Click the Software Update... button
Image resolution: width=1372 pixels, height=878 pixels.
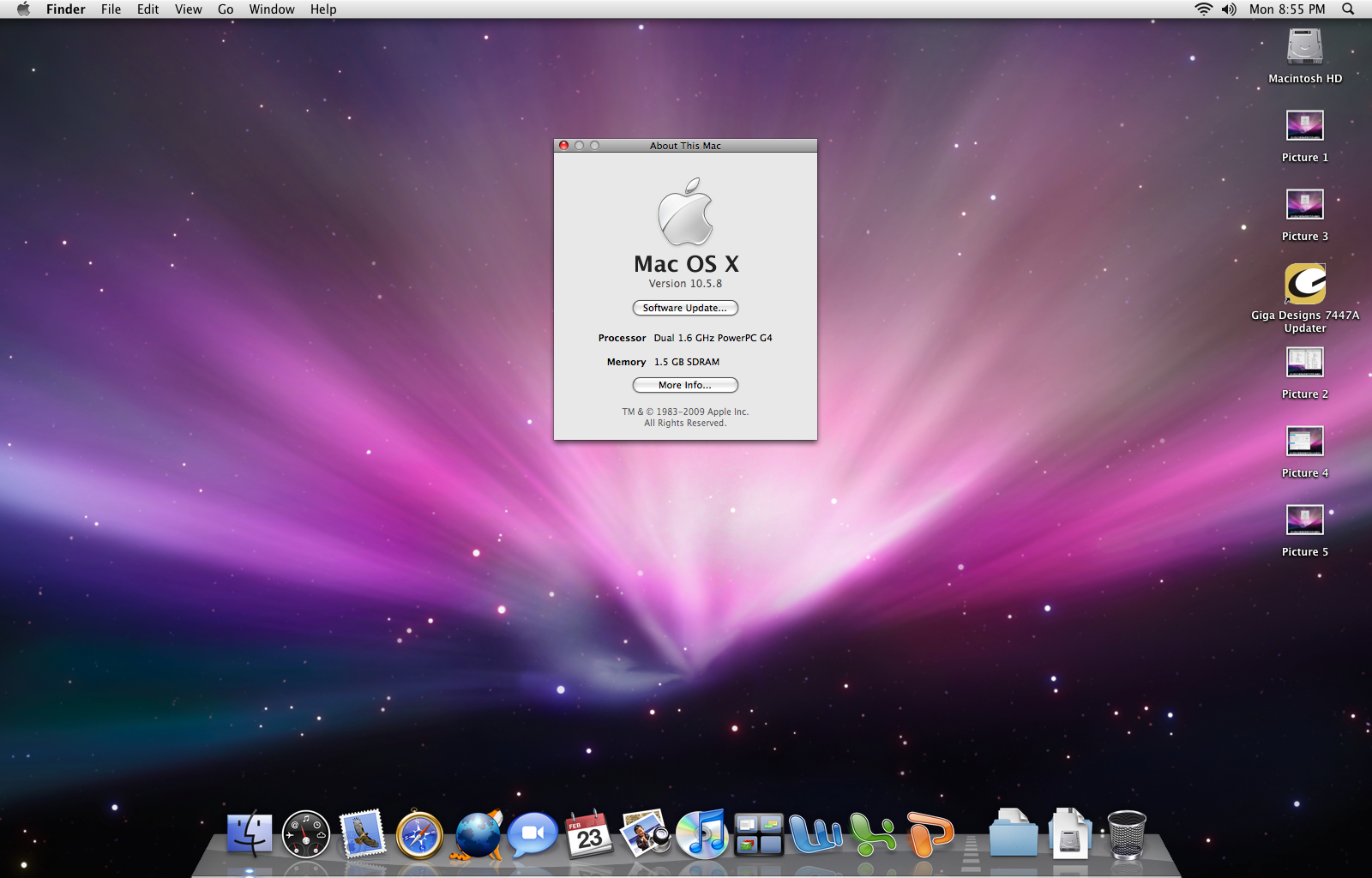(685, 308)
